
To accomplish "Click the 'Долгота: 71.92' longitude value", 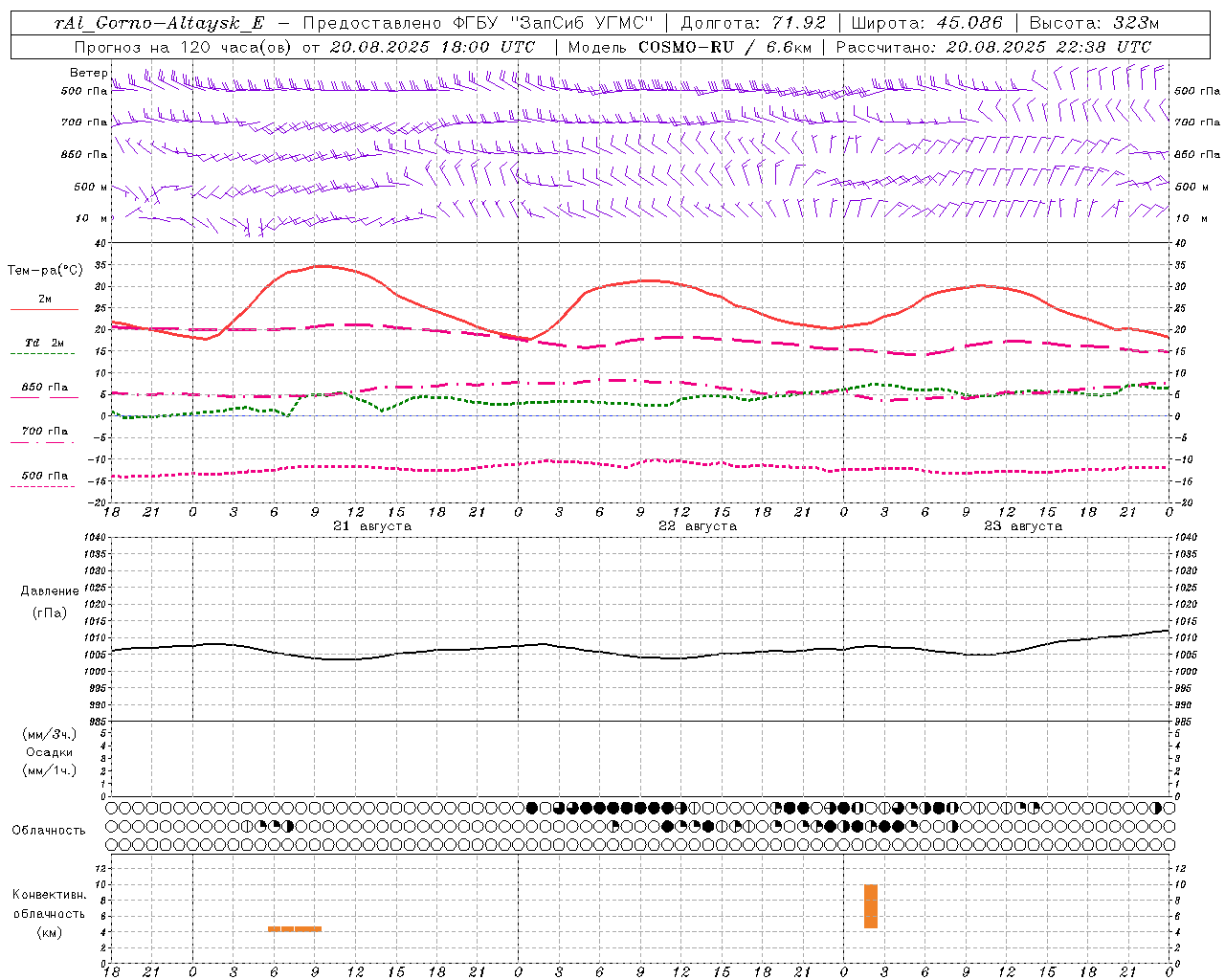I will (752, 23).
